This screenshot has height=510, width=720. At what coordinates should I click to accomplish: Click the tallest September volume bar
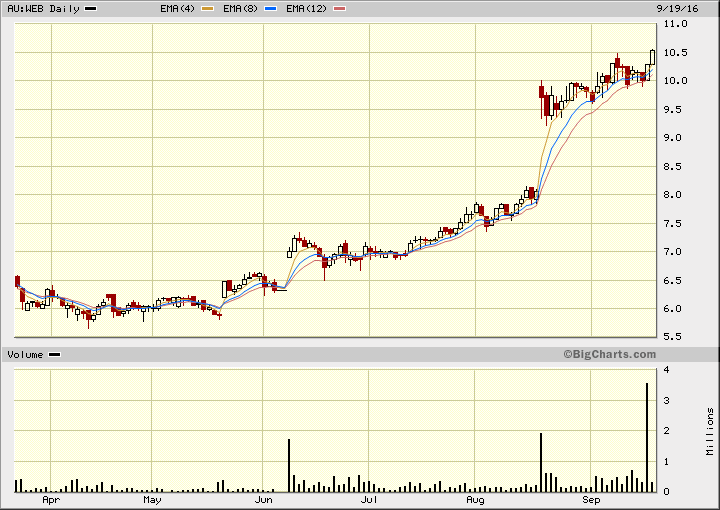point(647,437)
